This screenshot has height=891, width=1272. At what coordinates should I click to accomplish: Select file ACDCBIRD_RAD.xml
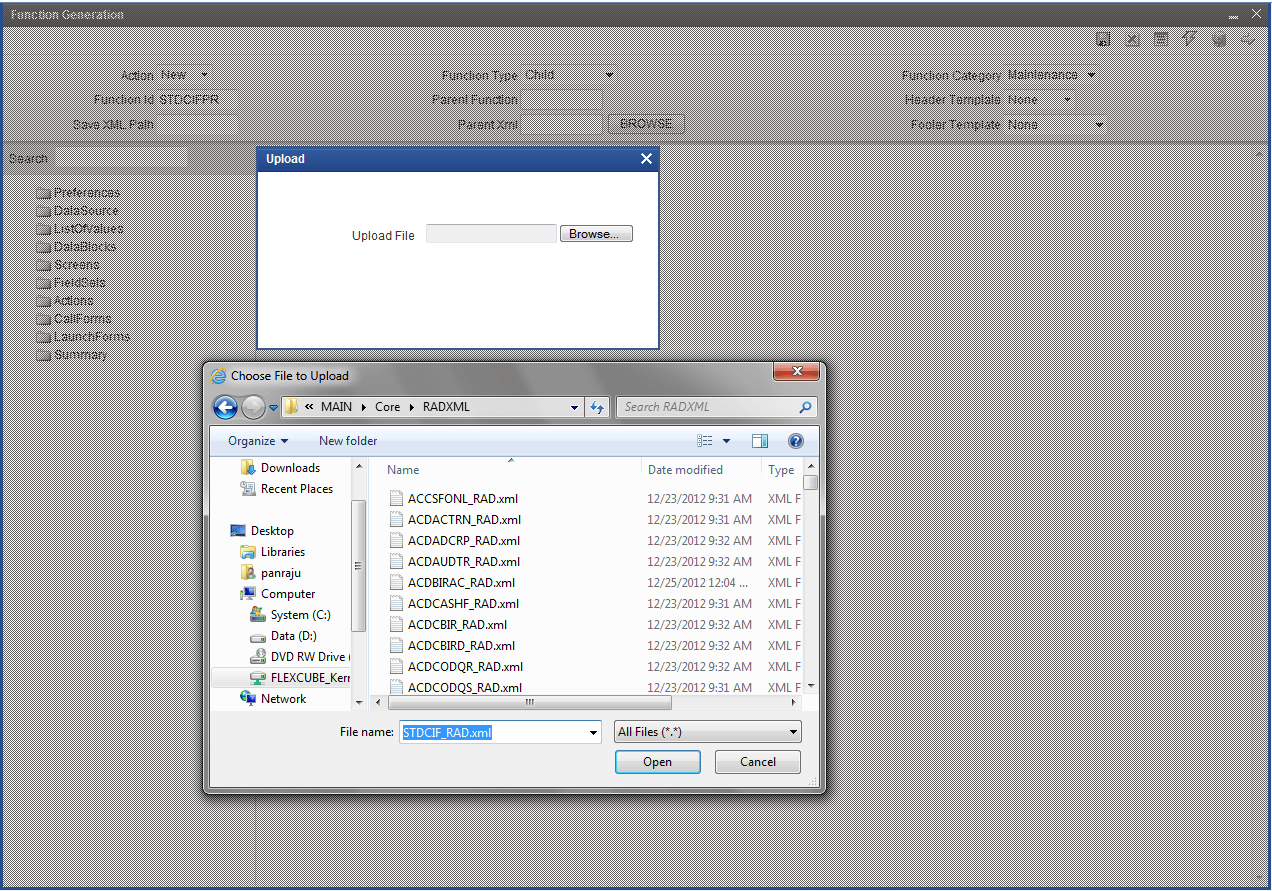(x=461, y=646)
